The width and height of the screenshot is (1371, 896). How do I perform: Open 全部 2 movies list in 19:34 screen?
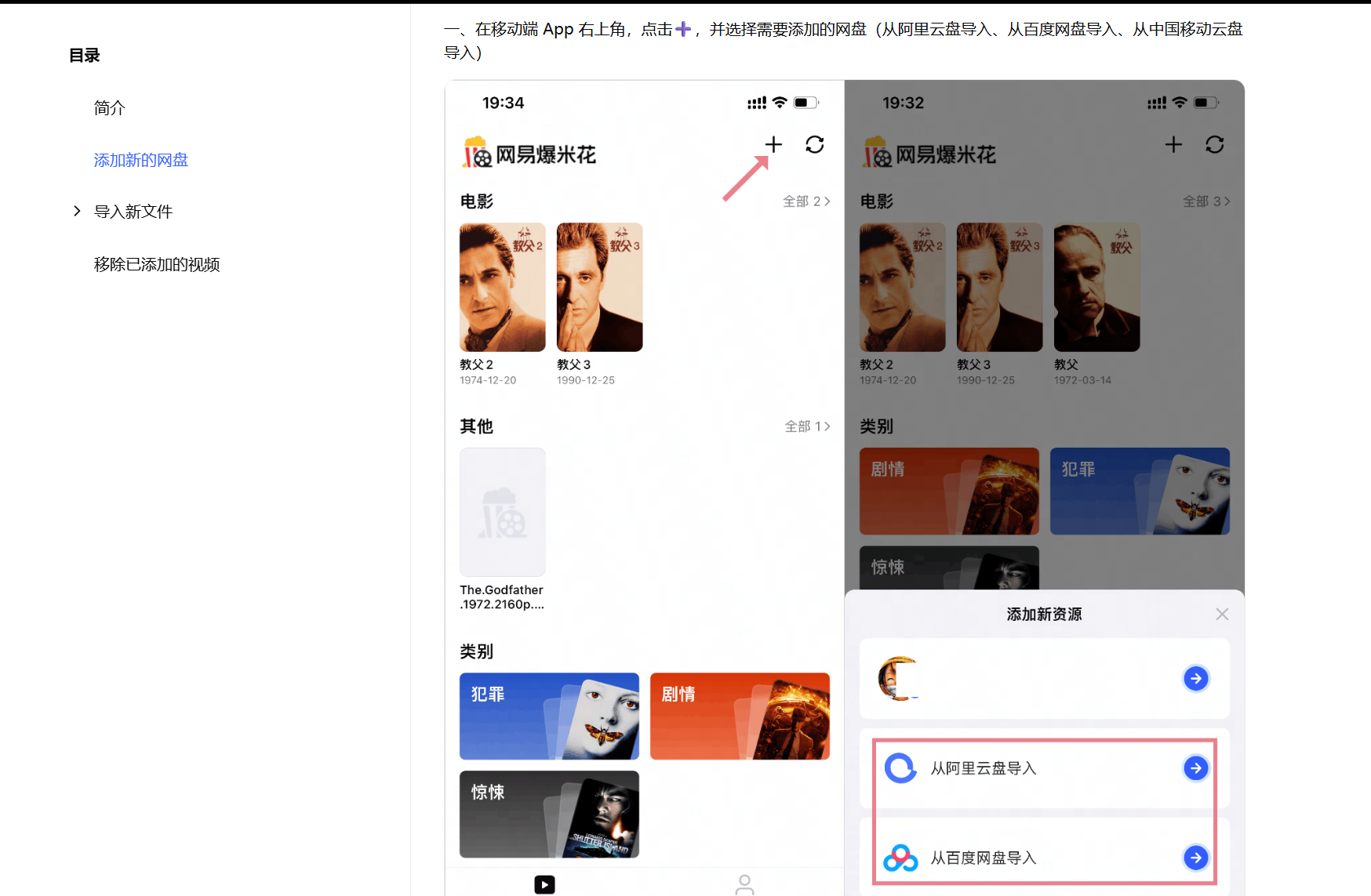point(806,201)
